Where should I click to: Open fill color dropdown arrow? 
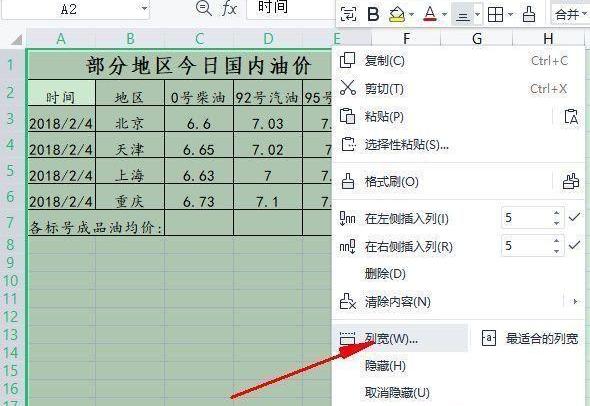pyautogui.click(x=411, y=15)
